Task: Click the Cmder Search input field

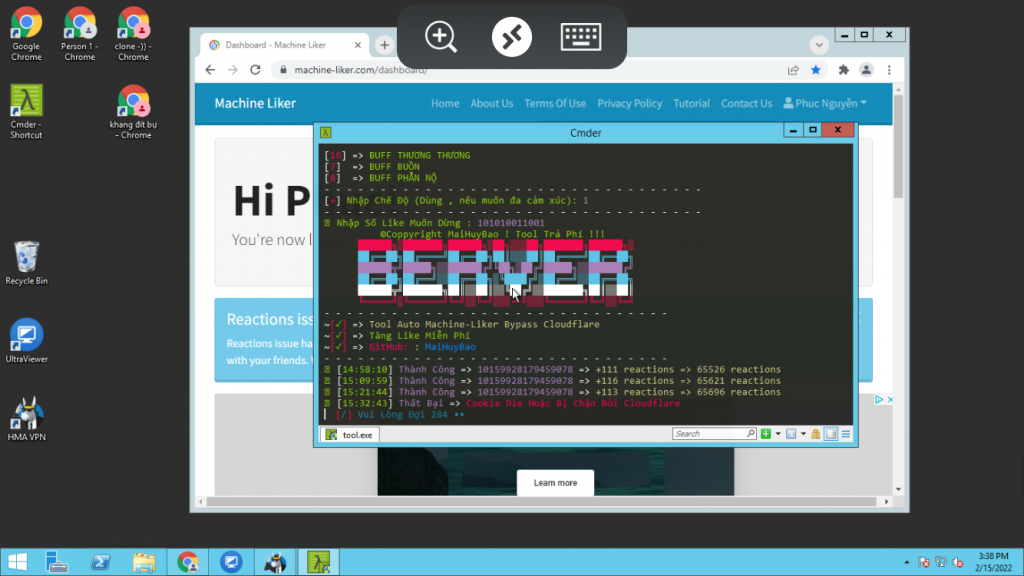Action: pos(710,434)
